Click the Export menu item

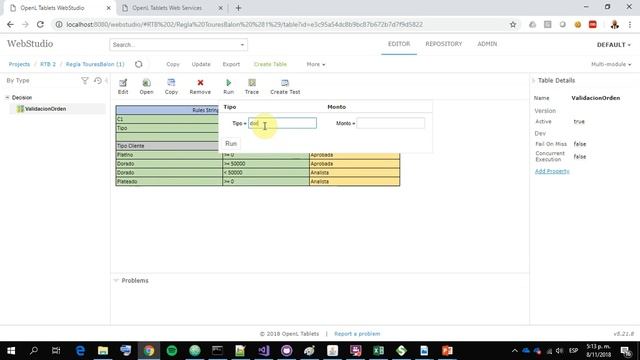pyautogui.click(x=231, y=64)
